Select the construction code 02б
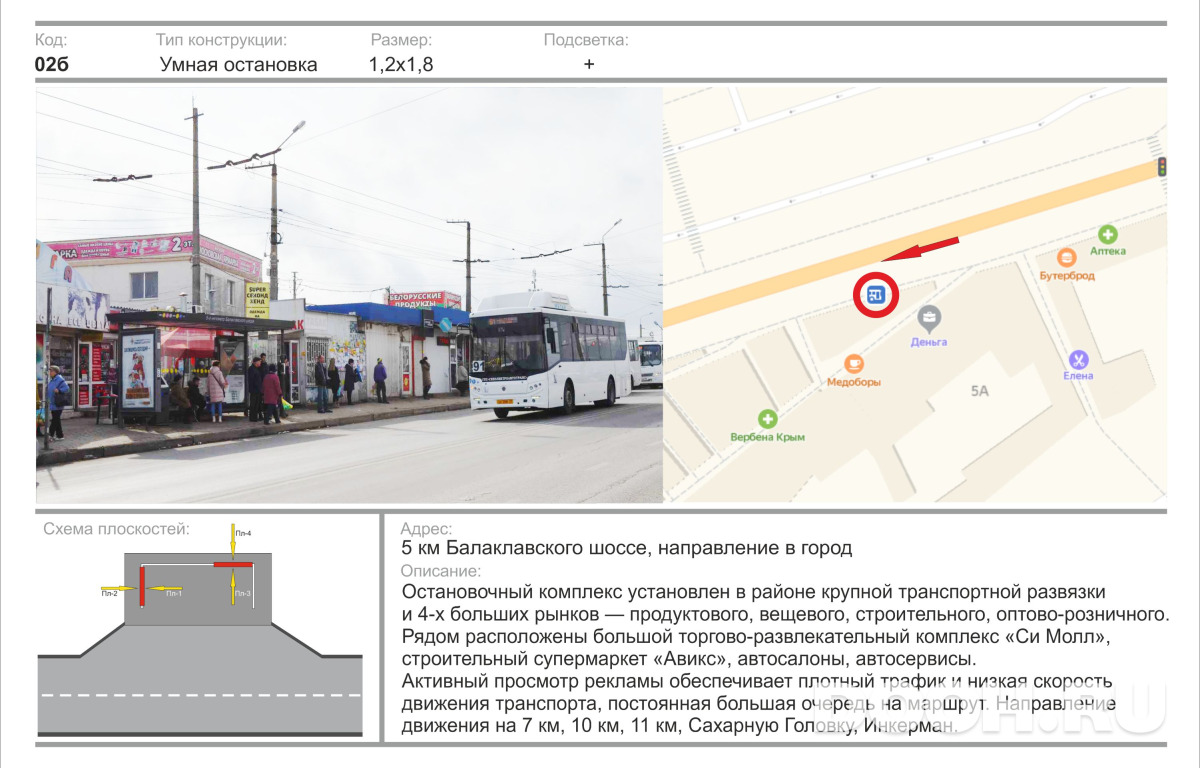Screen dimensions: 1200x768 [52, 65]
